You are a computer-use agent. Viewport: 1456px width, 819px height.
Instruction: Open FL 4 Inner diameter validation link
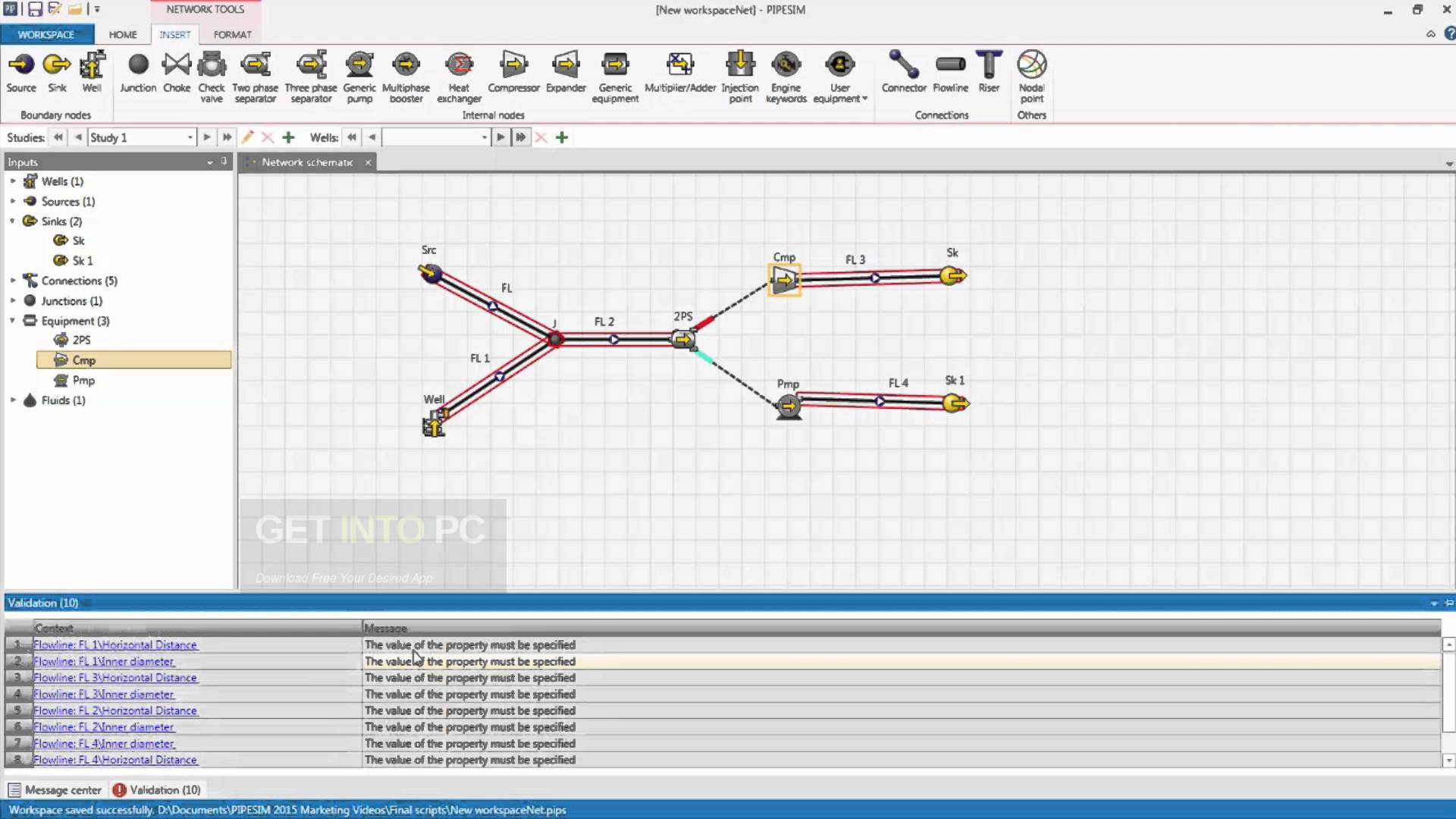click(104, 743)
